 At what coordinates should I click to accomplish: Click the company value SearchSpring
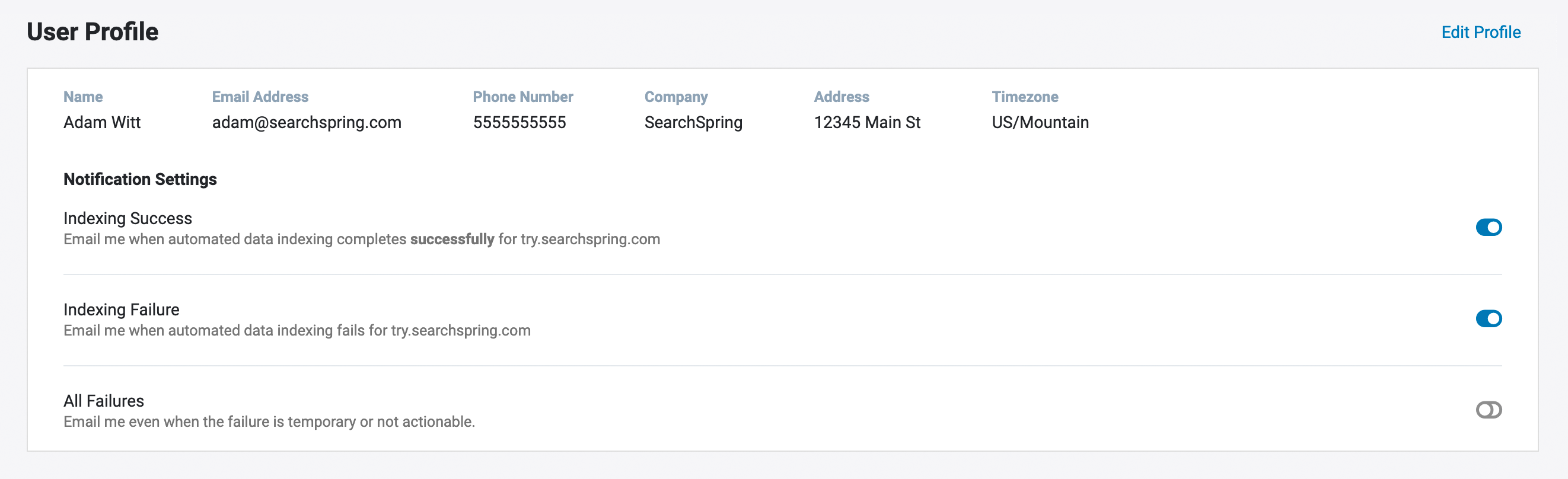pyautogui.click(x=693, y=122)
